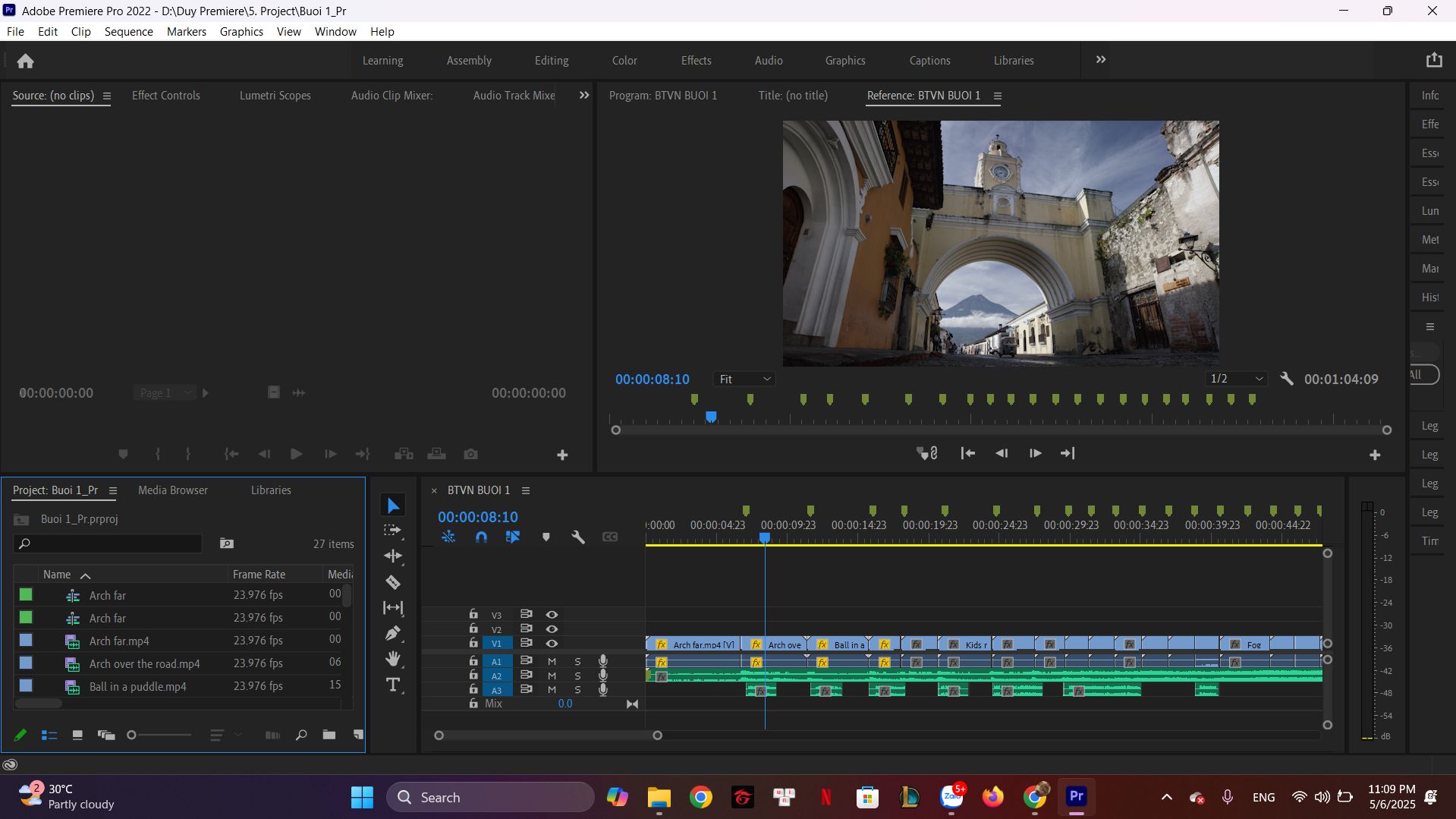Show hidden Source panel tabs chevron
The height and width of the screenshot is (819, 1456).
[583, 96]
